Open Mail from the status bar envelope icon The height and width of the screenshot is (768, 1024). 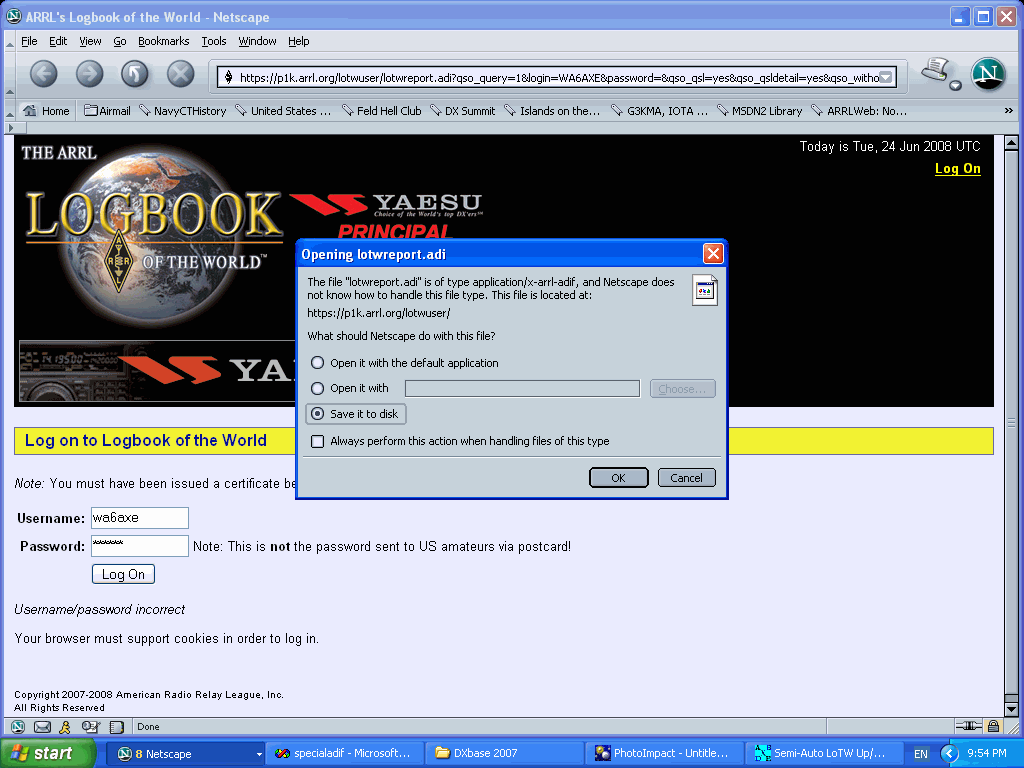tap(42, 726)
